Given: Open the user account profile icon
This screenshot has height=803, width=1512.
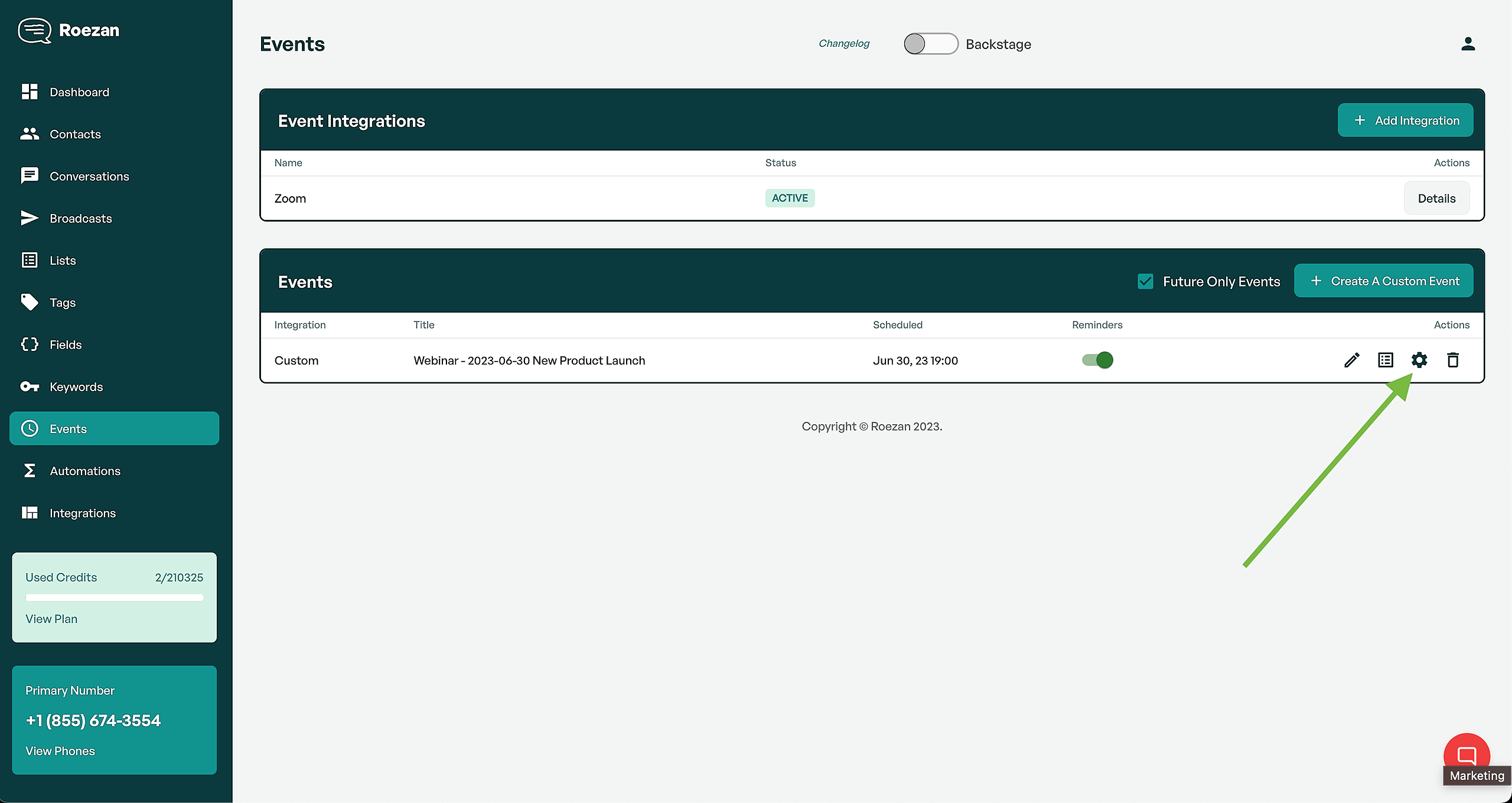Looking at the screenshot, I should (x=1468, y=44).
